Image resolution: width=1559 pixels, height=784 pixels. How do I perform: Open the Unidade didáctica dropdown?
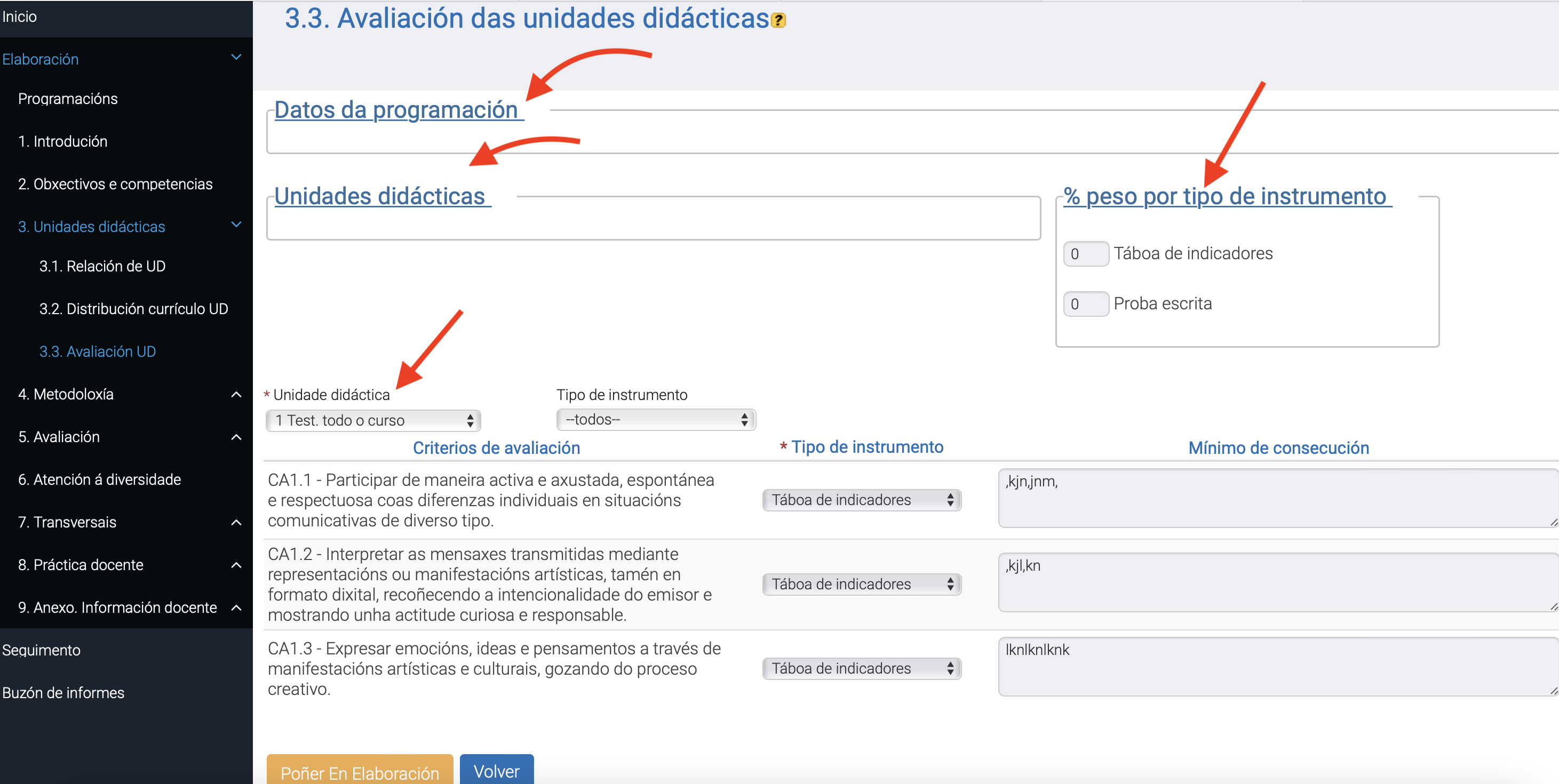(373, 420)
